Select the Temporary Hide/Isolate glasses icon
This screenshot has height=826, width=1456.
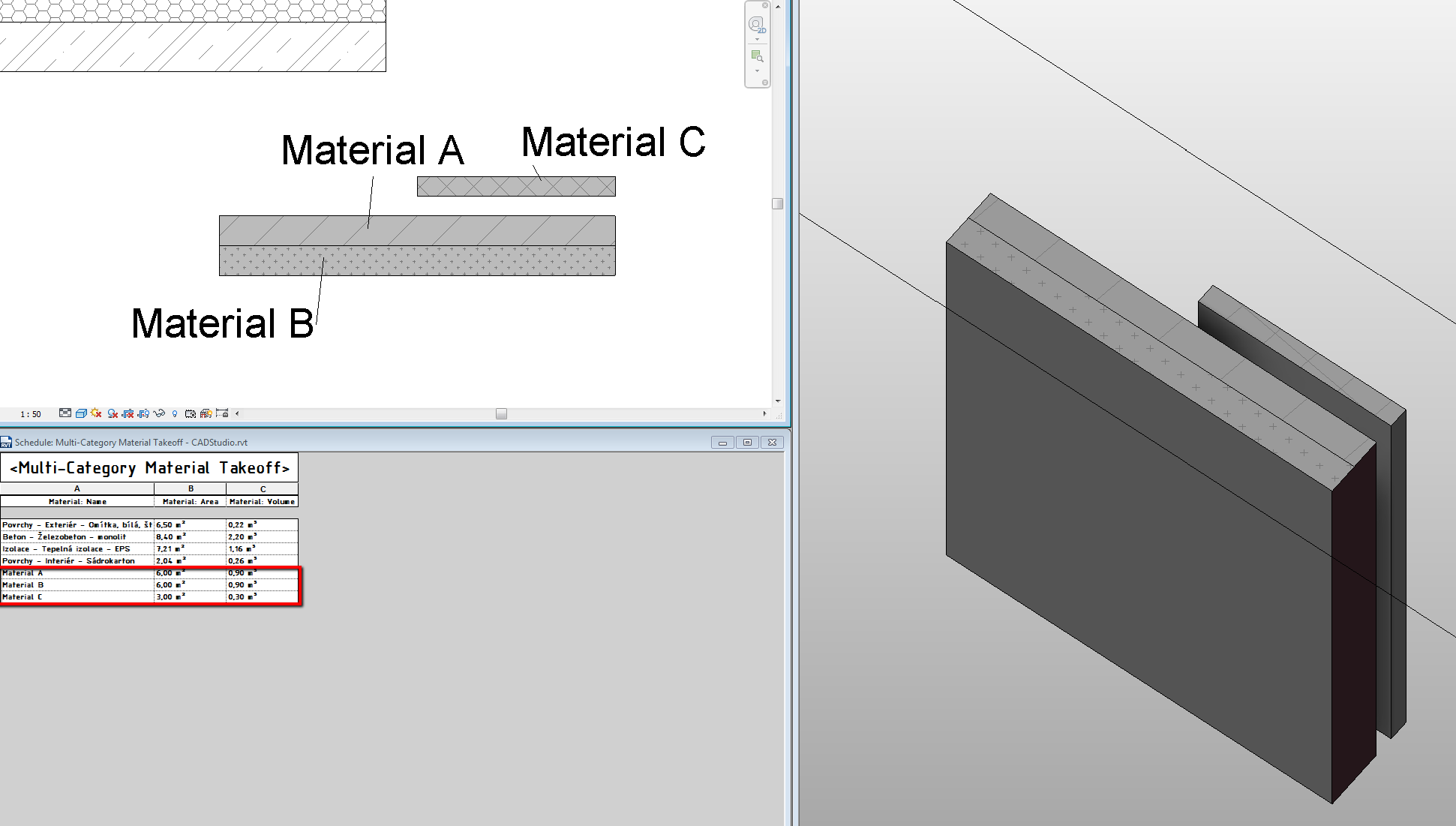[159, 413]
